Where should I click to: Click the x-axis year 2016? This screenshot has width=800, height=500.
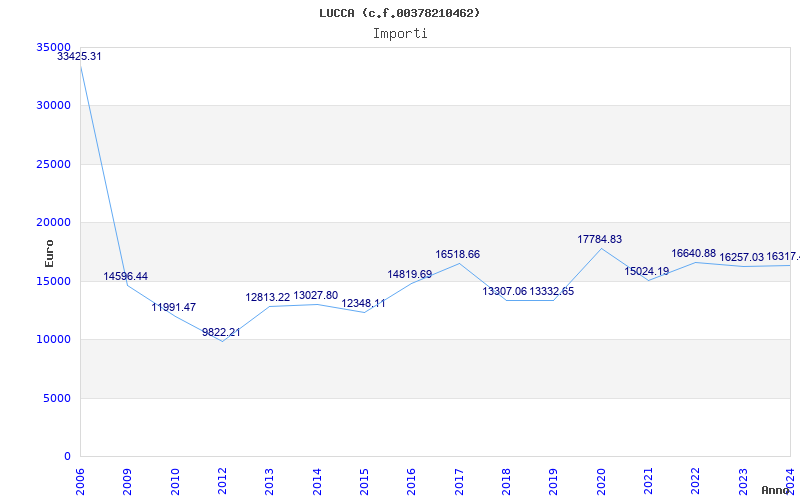pos(411,481)
